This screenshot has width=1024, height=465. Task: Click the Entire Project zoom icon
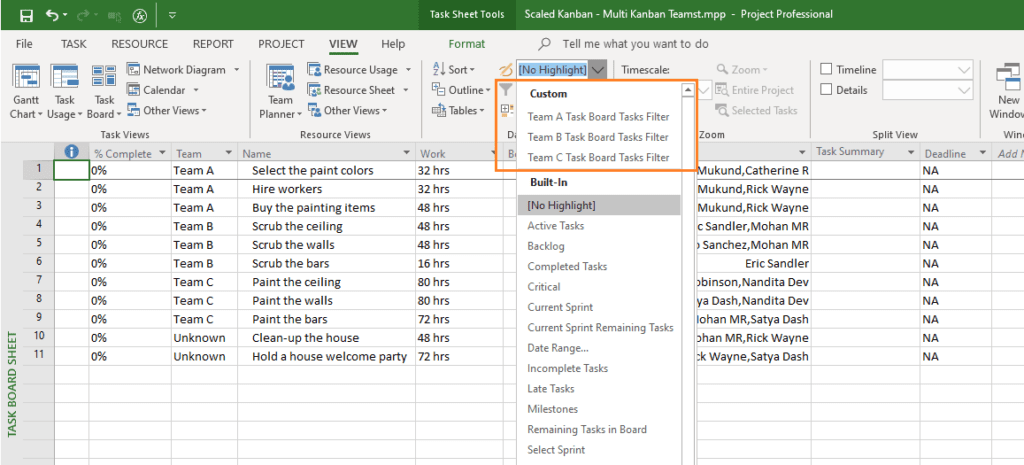pyautogui.click(x=722, y=90)
